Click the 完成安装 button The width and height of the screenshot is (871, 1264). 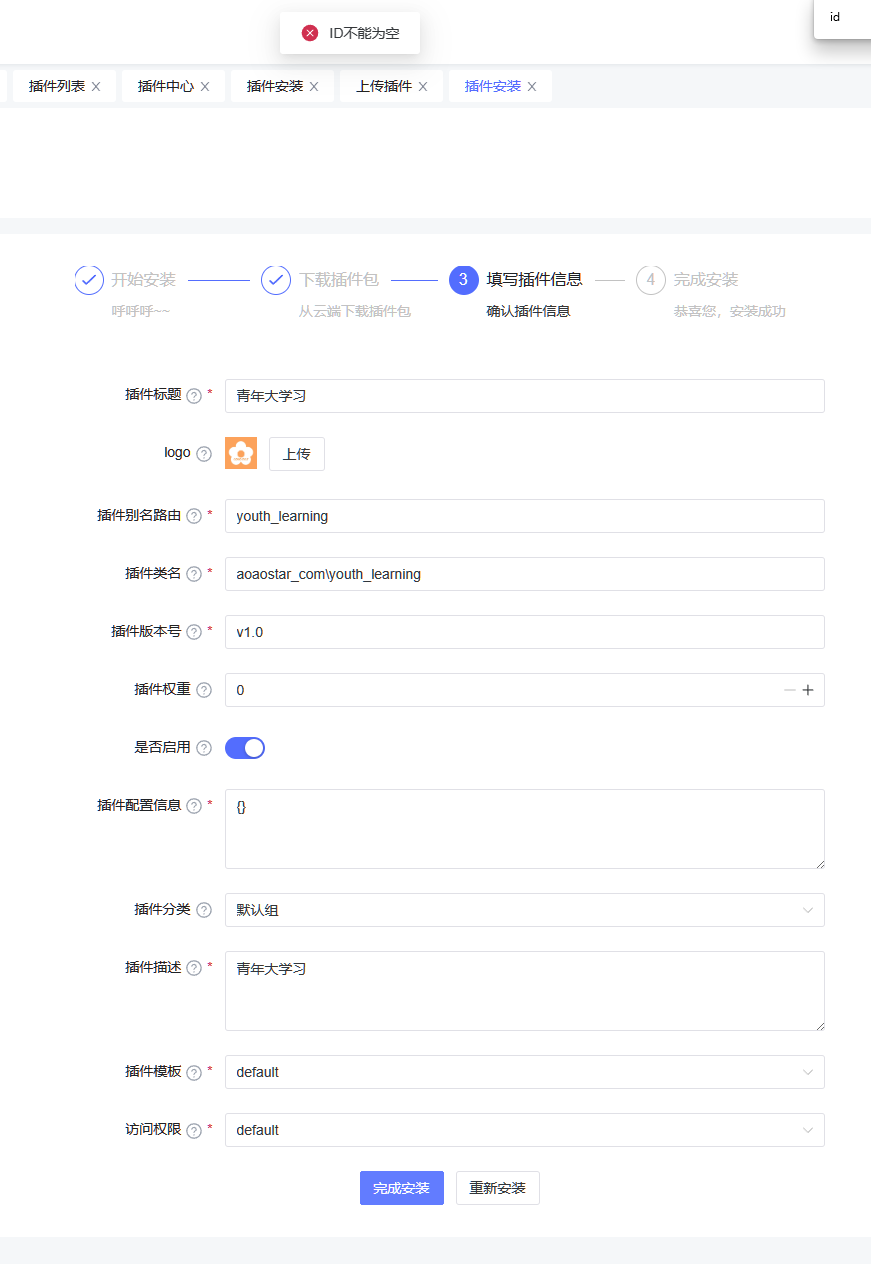click(401, 1188)
